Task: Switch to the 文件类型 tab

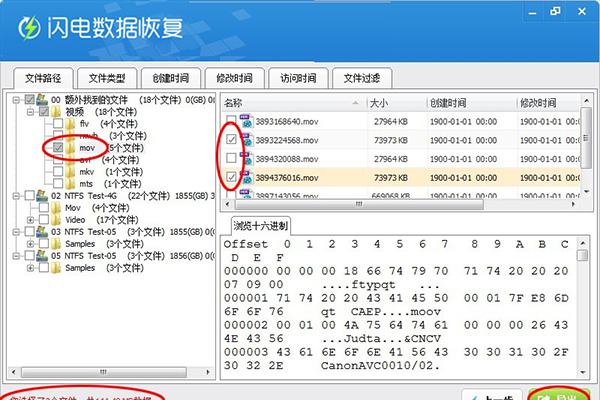Action: (107, 78)
